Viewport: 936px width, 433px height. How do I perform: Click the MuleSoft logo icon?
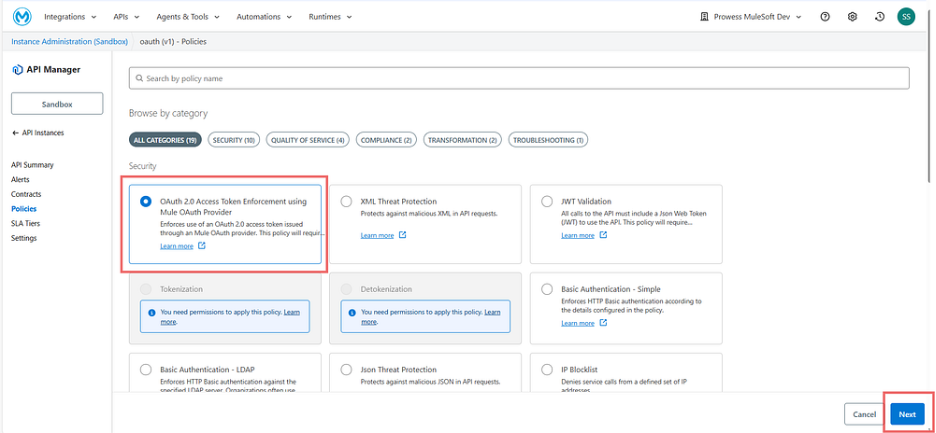pyautogui.click(x=23, y=17)
